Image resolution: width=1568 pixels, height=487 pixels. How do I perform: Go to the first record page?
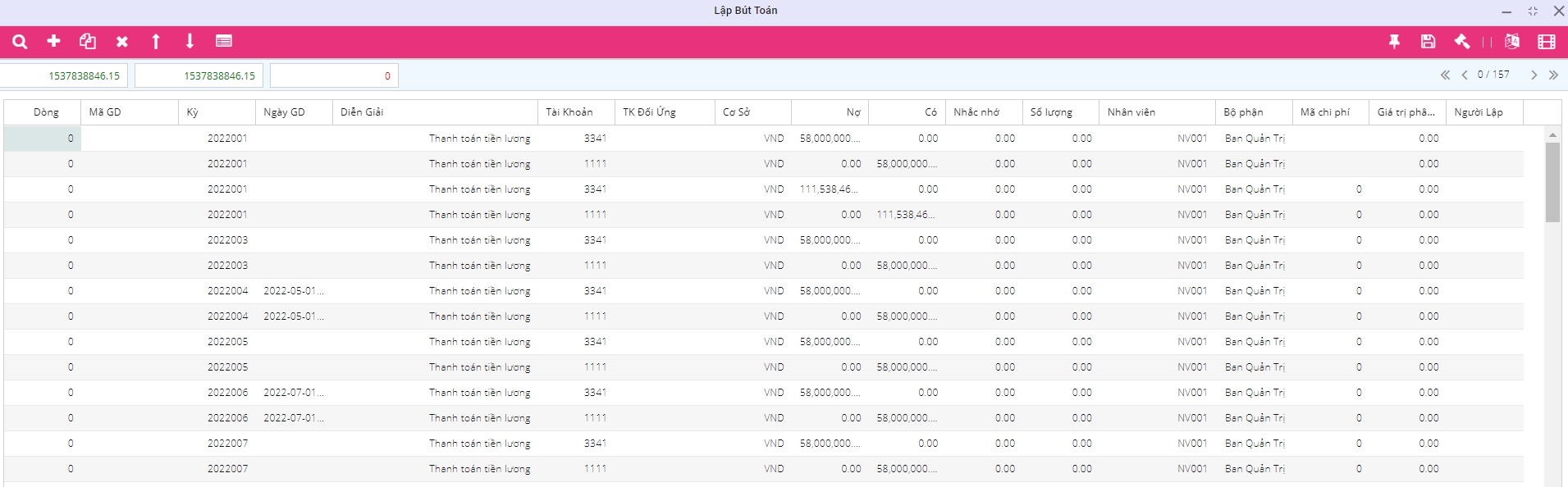point(1445,75)
